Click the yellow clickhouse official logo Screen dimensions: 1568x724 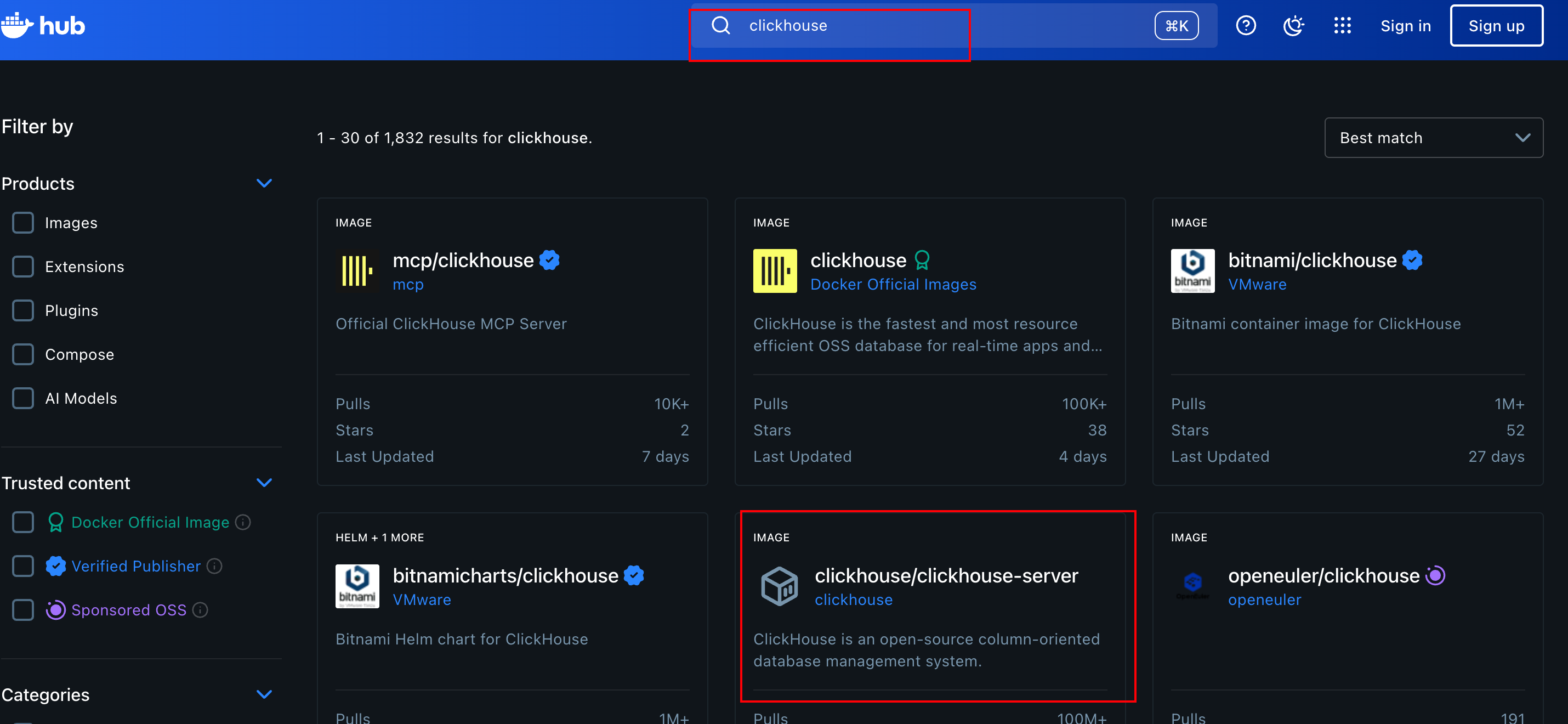point(775,271)
